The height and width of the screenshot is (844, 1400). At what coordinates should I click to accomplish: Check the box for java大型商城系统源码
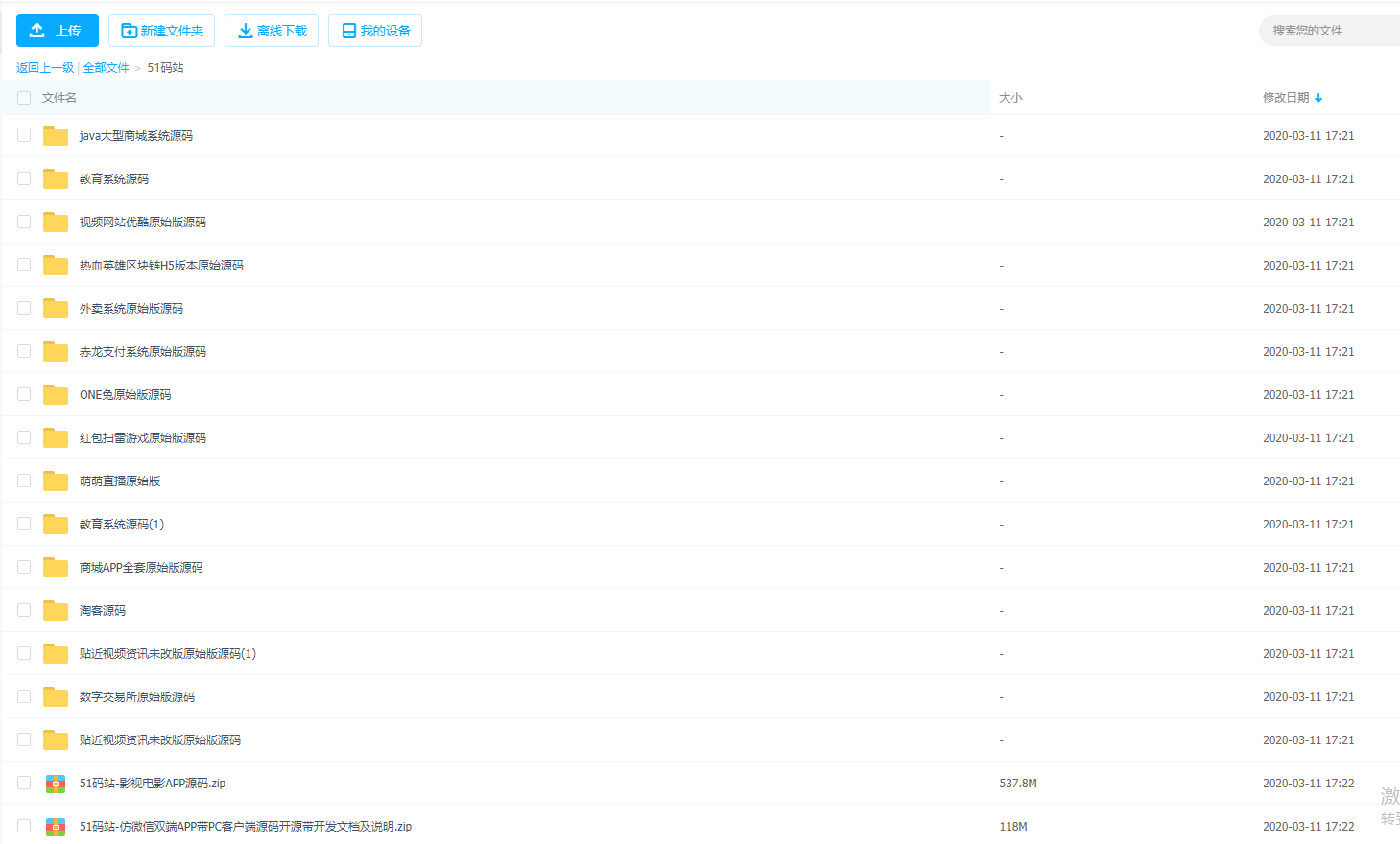24,136
